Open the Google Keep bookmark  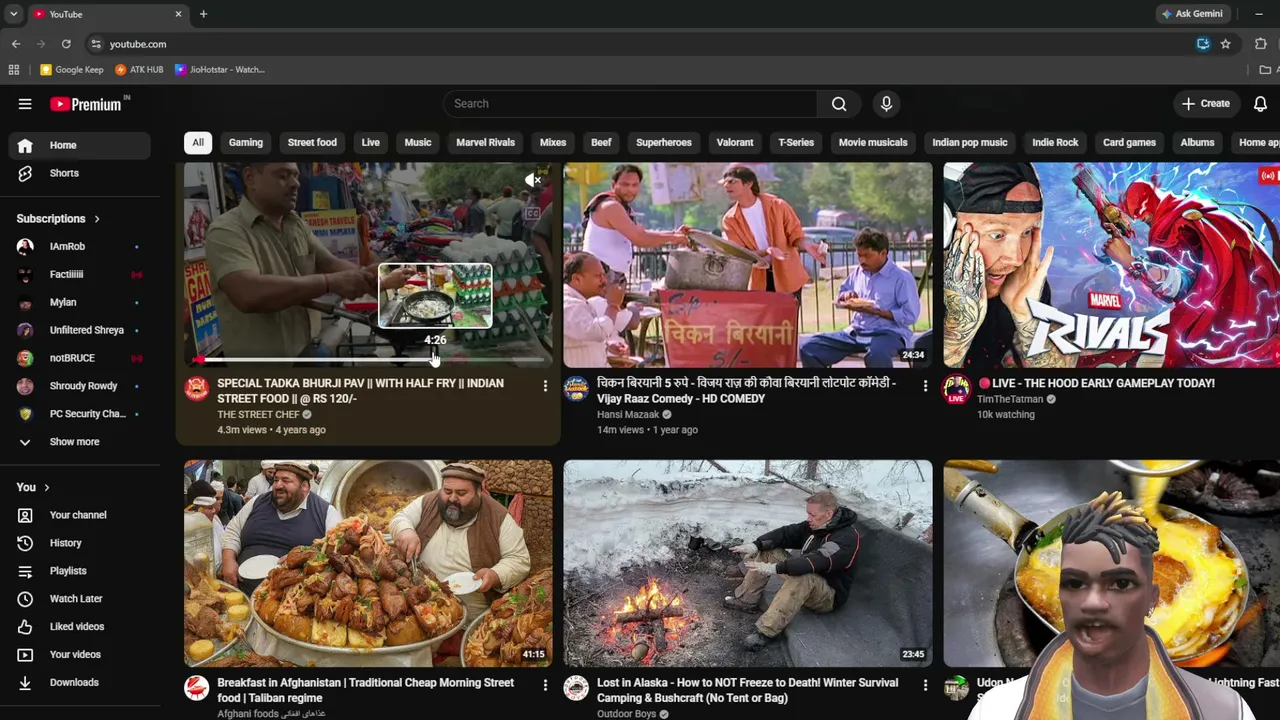(72, 70)
